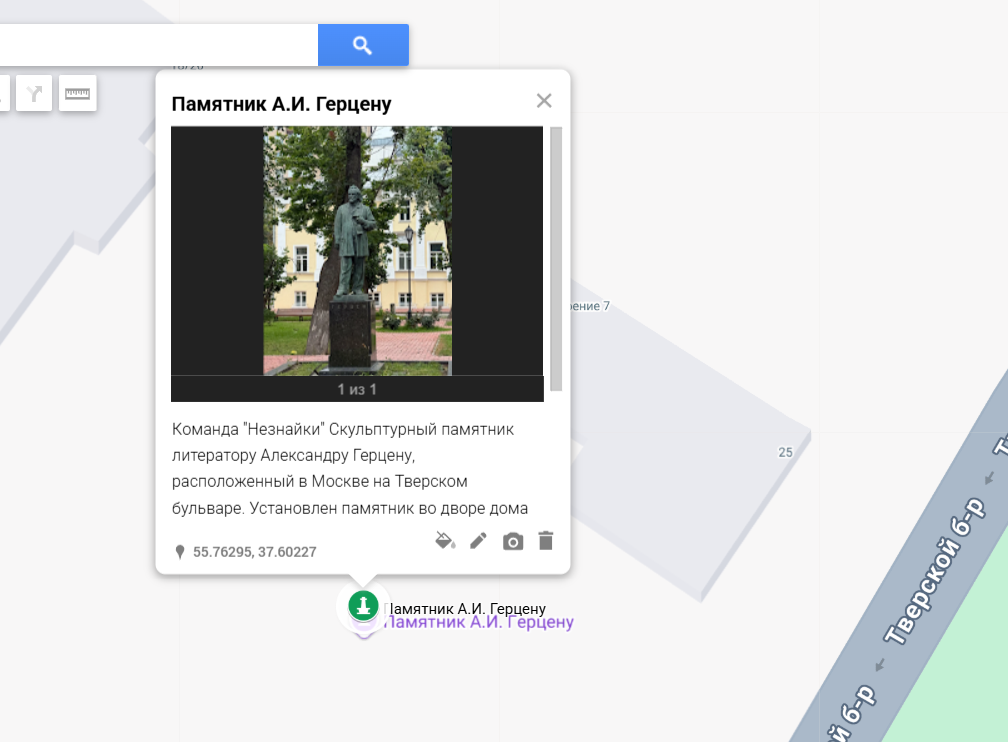Image resolution: width=1008 pixels, height=742 pixels.
Task: Click the info window vertical scrollbar
Action: click(556, 258)
